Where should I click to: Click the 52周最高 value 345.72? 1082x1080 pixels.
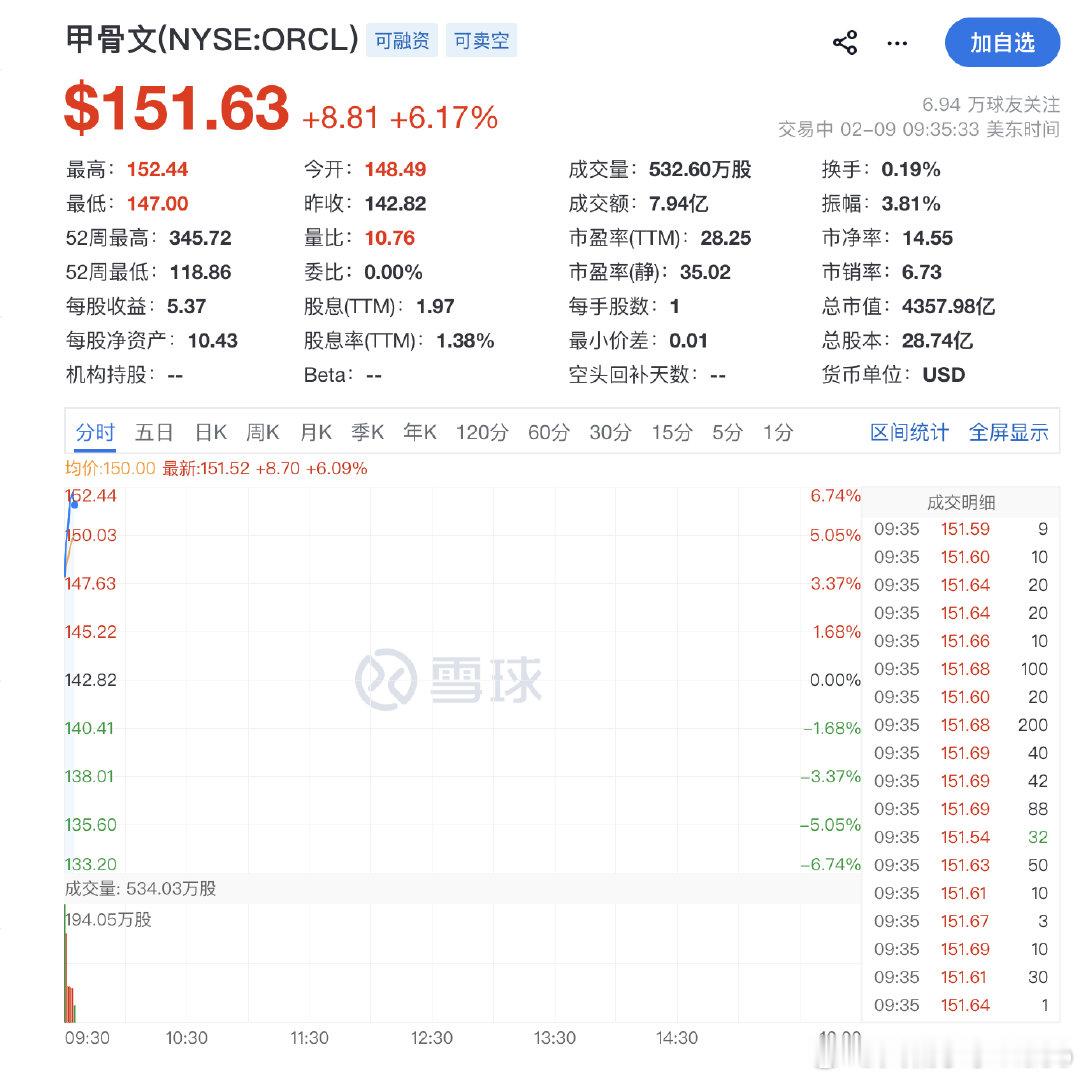pyautogui.click(x=200, y=238)
